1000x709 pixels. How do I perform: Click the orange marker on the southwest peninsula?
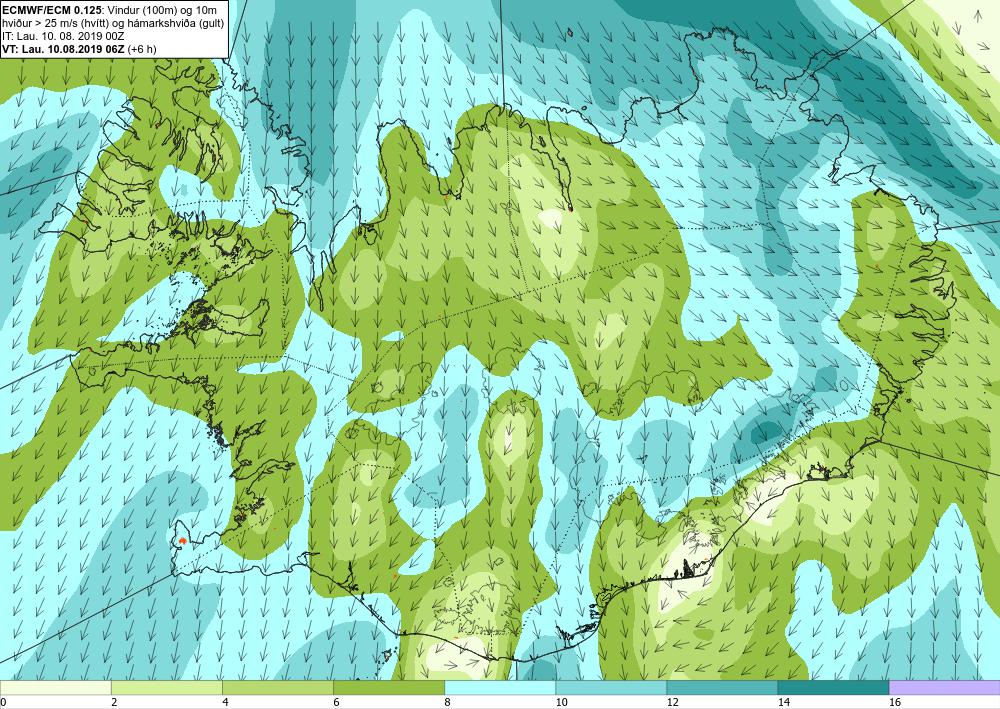point(183,541)
